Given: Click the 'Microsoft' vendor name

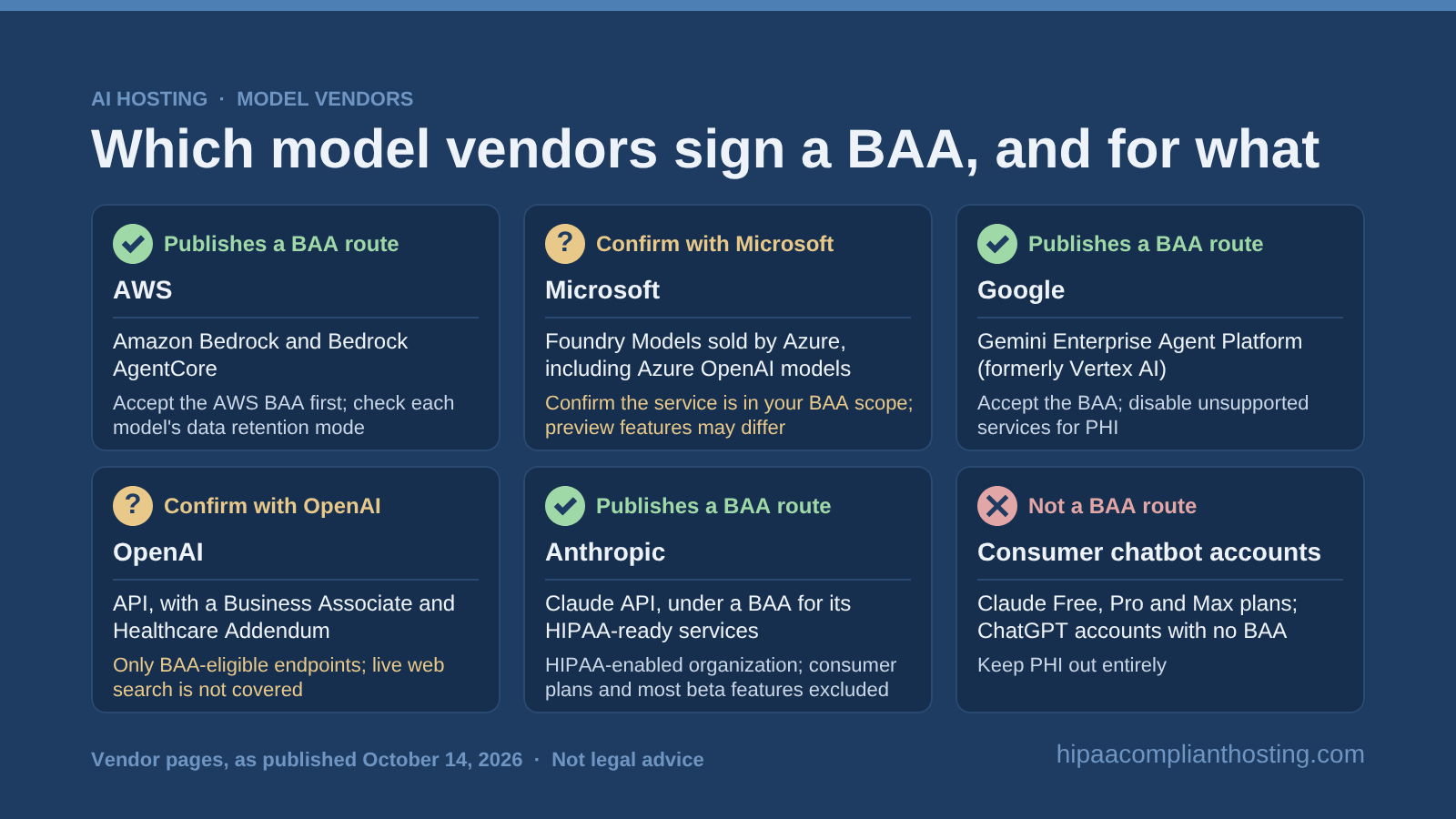Looking at the screenshot, I should tap(602, 290).
